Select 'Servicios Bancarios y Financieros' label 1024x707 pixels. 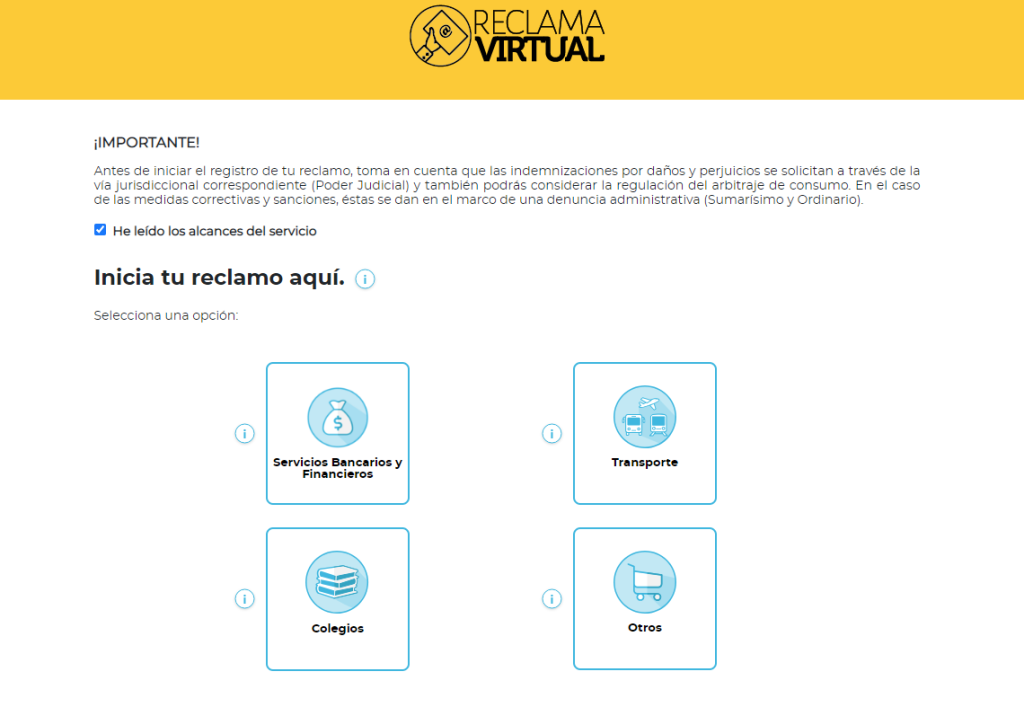[337, 468]
